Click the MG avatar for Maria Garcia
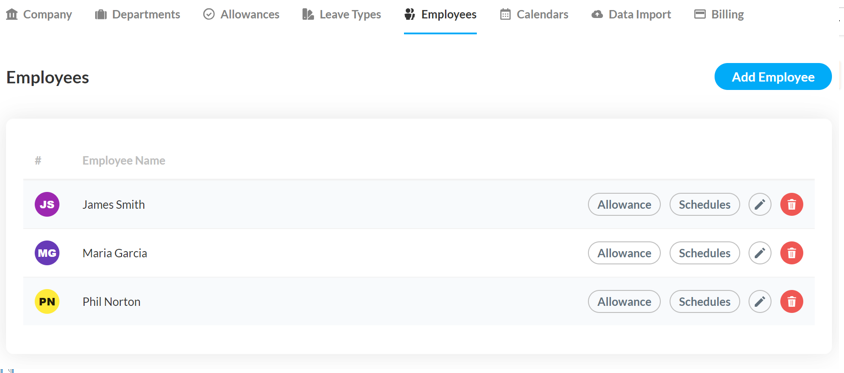Screen dimensions: 844x373 click(47, 253)
